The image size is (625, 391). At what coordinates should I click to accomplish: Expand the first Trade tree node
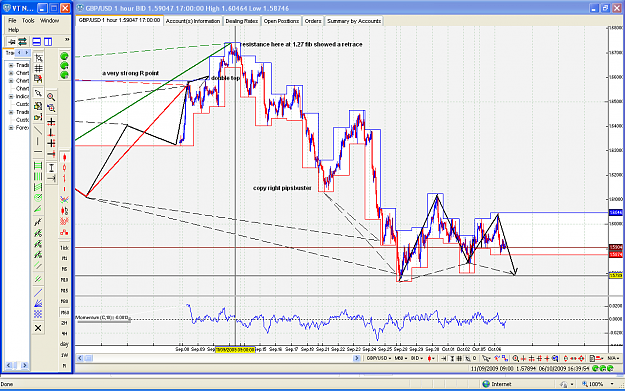click(x=11, y=65)
